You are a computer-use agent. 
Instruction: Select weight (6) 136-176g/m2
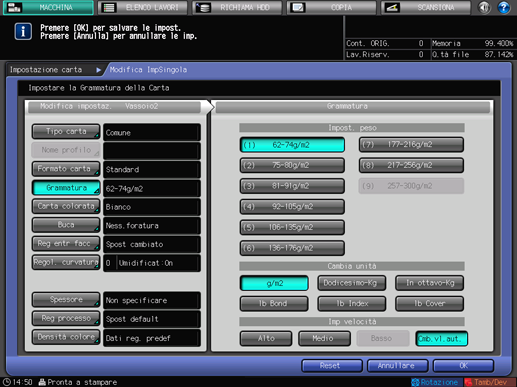pos(292,248)
